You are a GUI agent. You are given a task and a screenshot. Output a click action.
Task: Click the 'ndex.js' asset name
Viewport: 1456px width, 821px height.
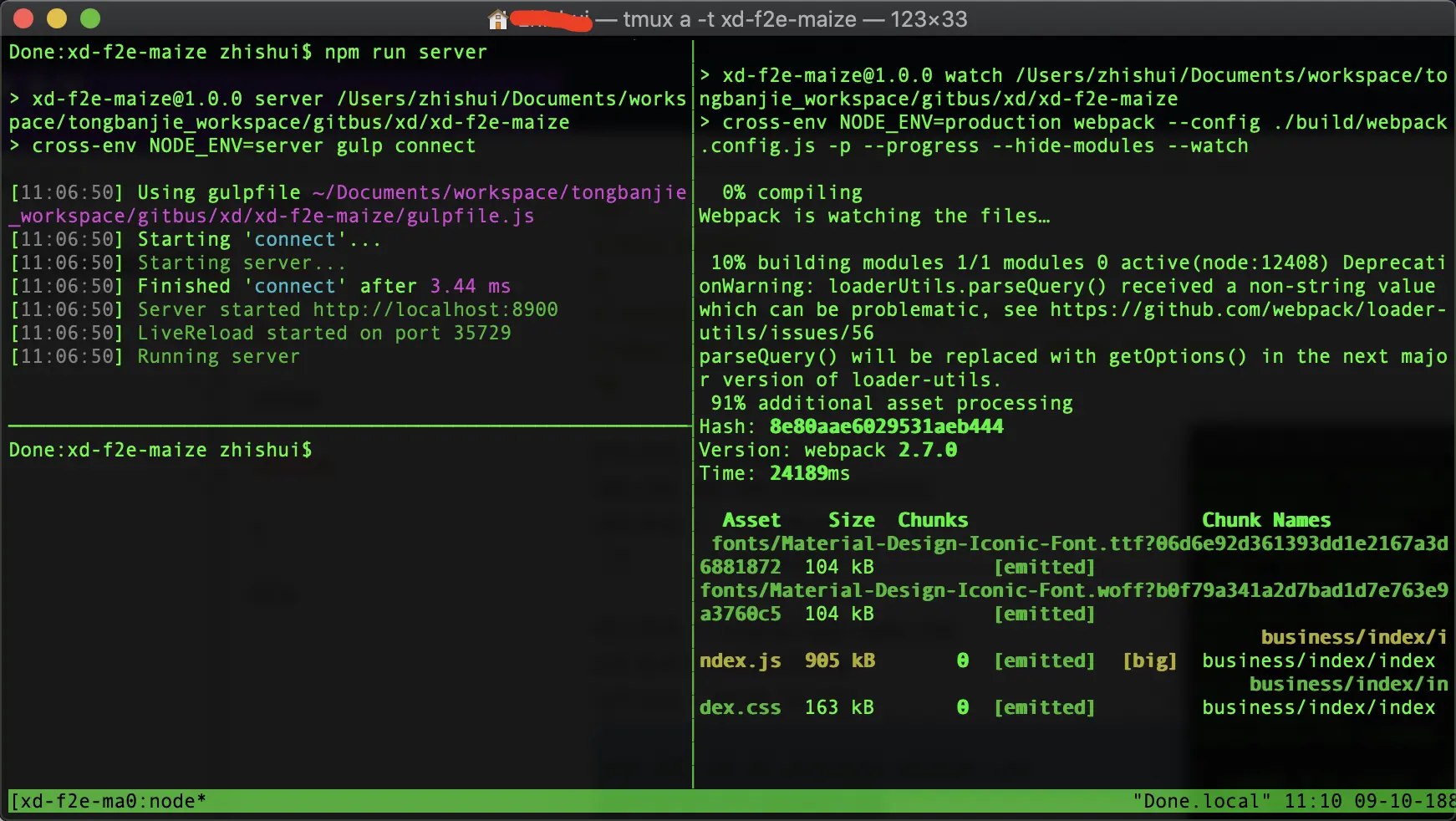tap(740, 661)
